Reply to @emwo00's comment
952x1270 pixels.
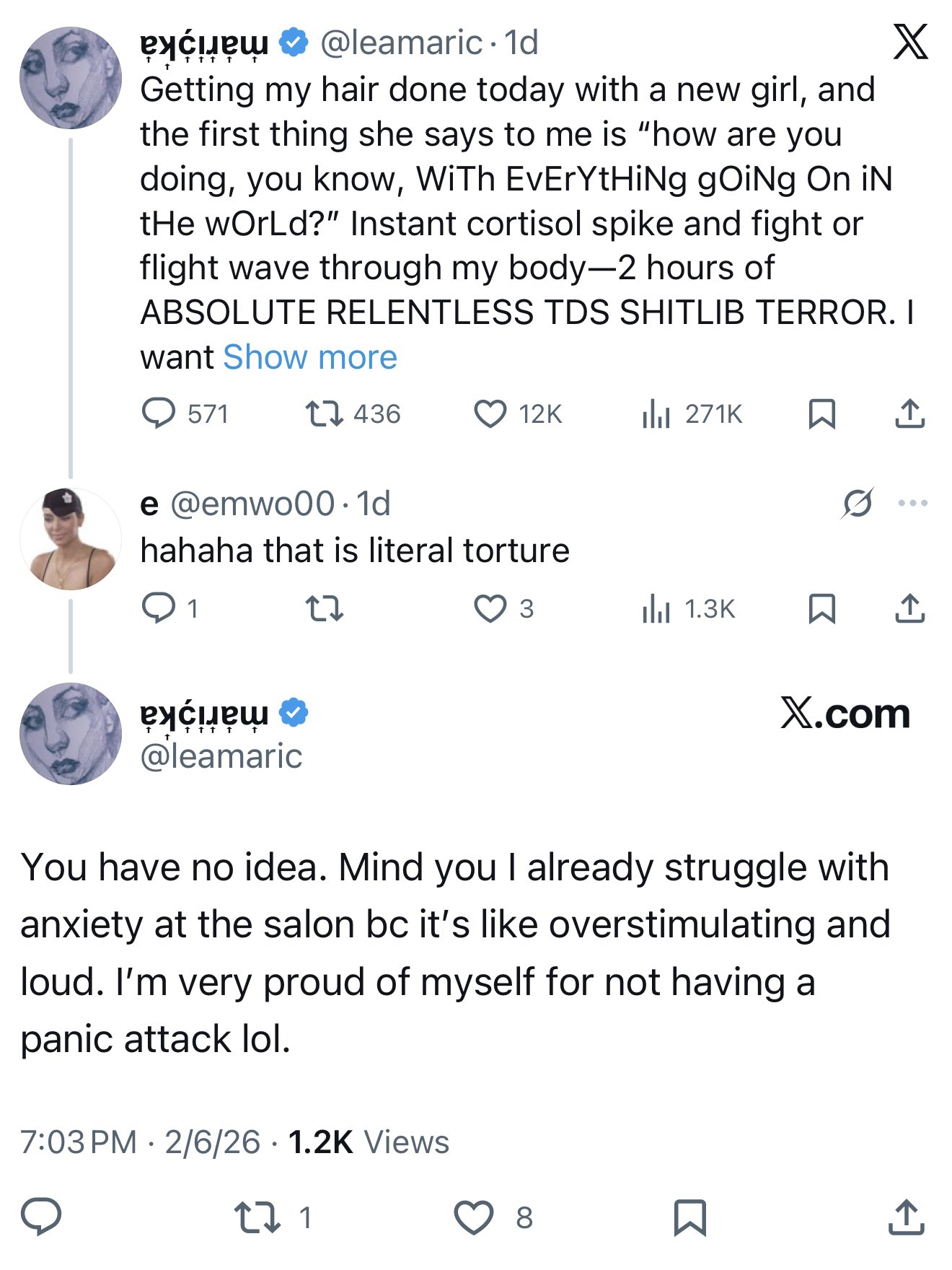pos(158,609)
